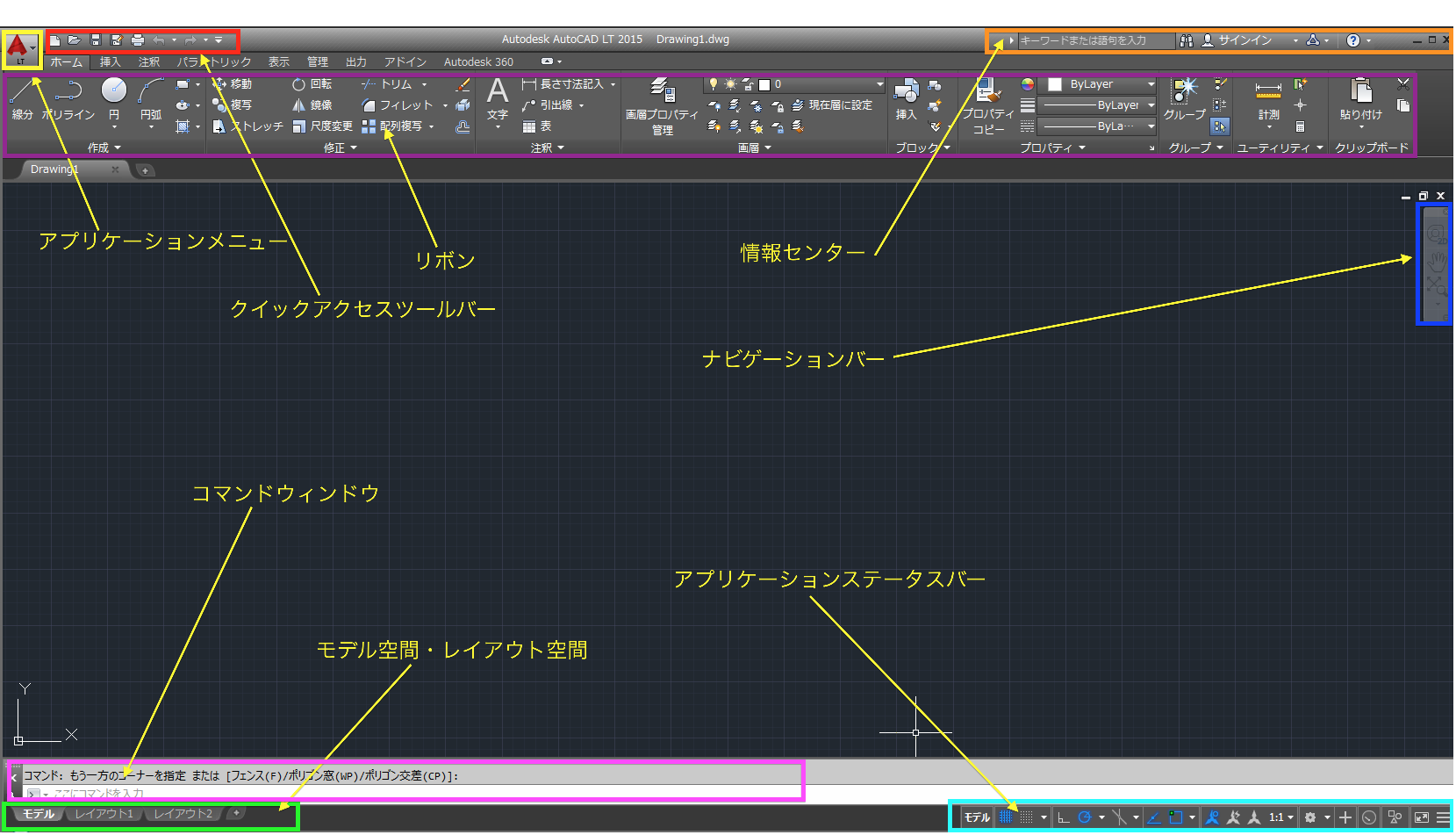Open the layer dropdown showing 0
Image resolution: width=1456 pixels, height=835 pixels.
pos(794,84)
